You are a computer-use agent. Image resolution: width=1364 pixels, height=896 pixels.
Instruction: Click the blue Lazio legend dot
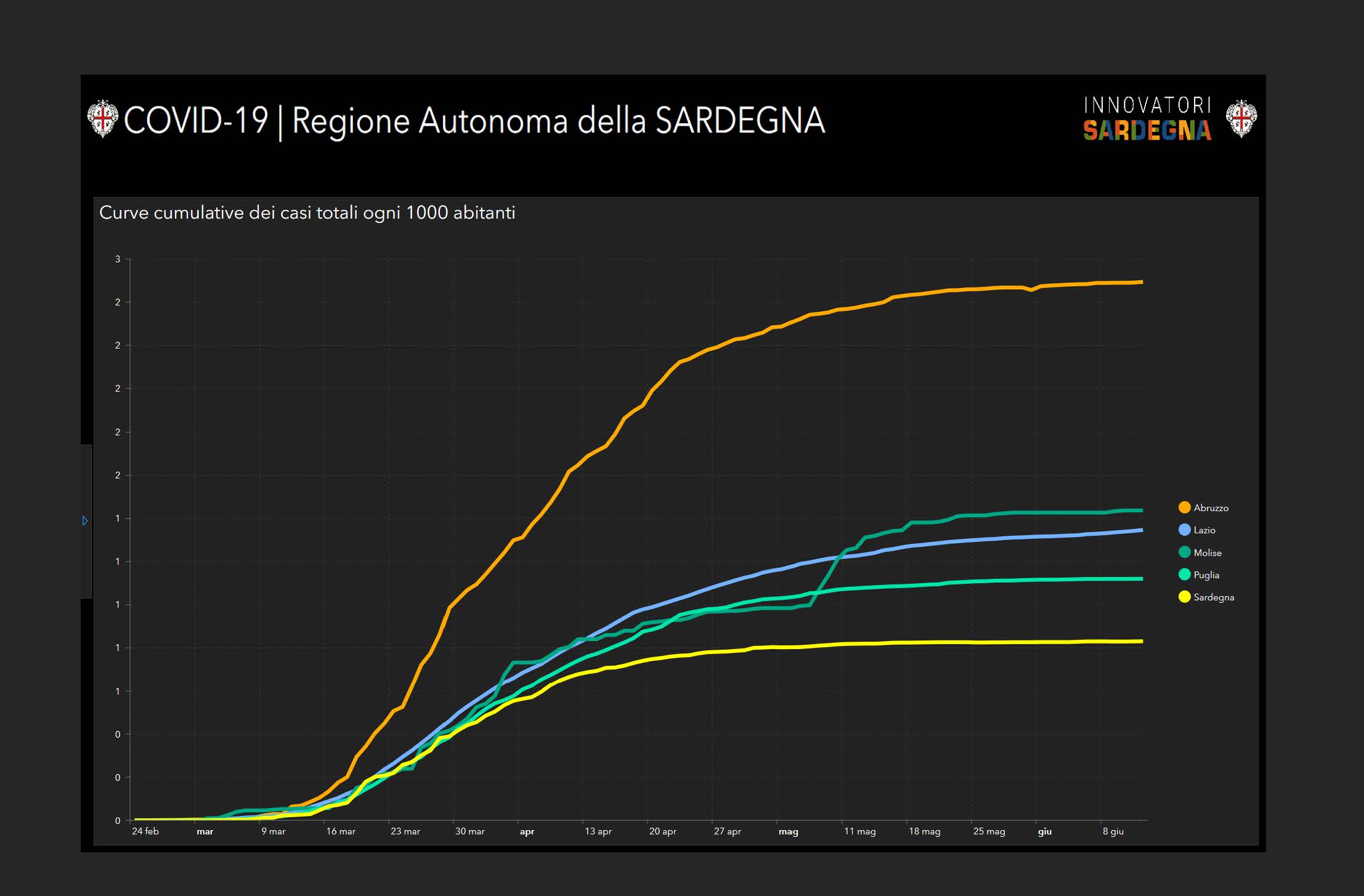[x=1184, y=530]
